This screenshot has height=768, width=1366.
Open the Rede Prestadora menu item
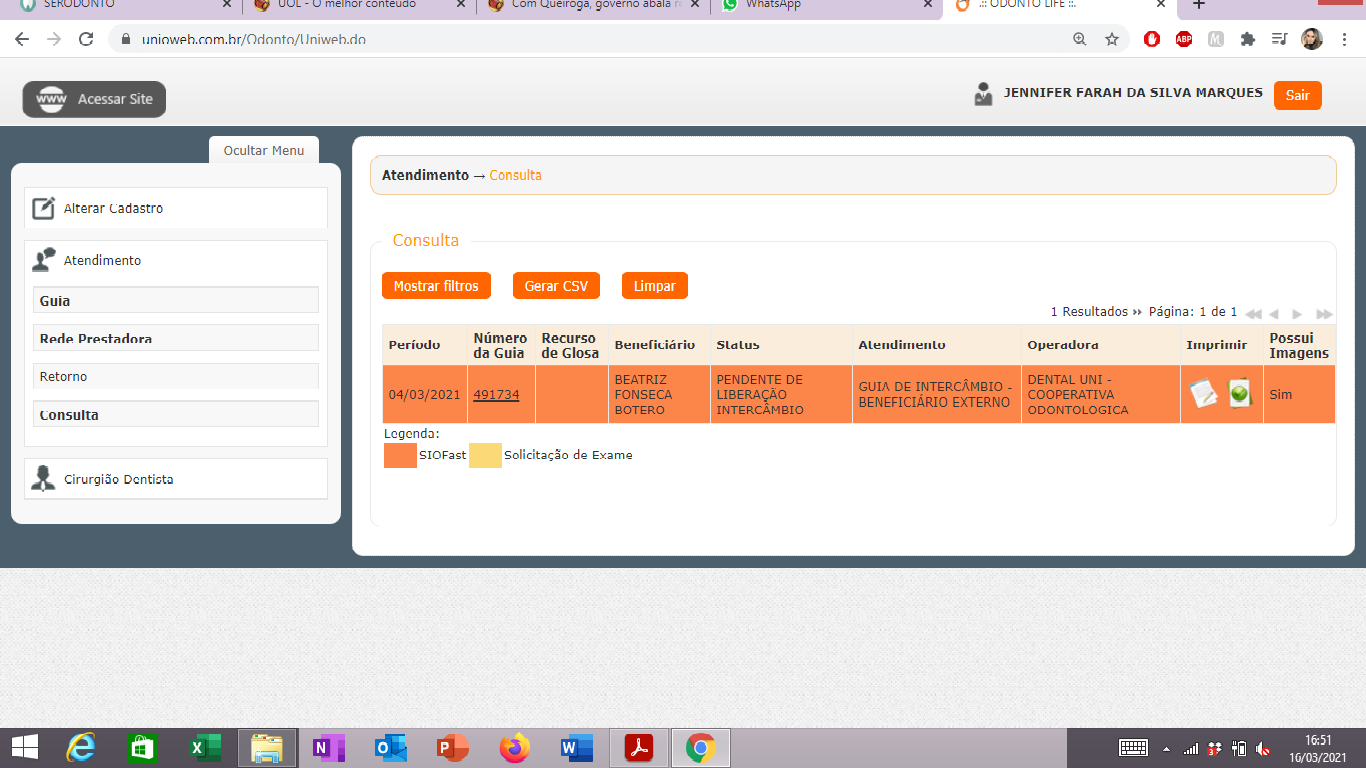pos(176,338)
